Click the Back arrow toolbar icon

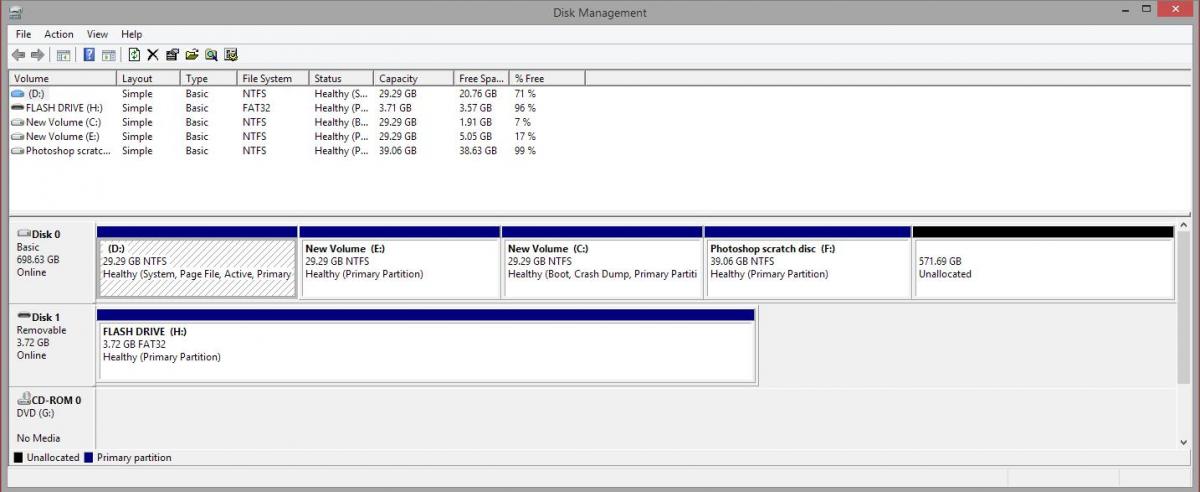18,55
